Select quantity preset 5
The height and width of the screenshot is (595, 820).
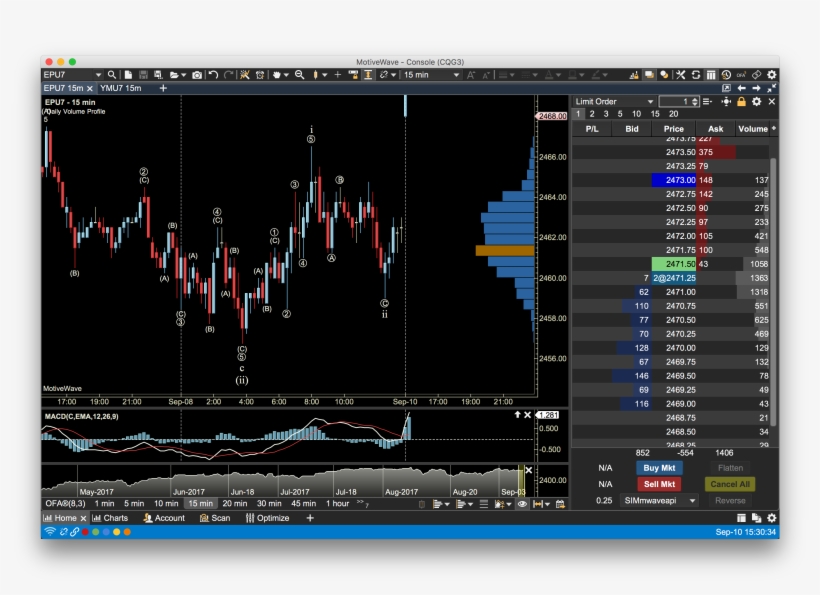pos(622,114)
